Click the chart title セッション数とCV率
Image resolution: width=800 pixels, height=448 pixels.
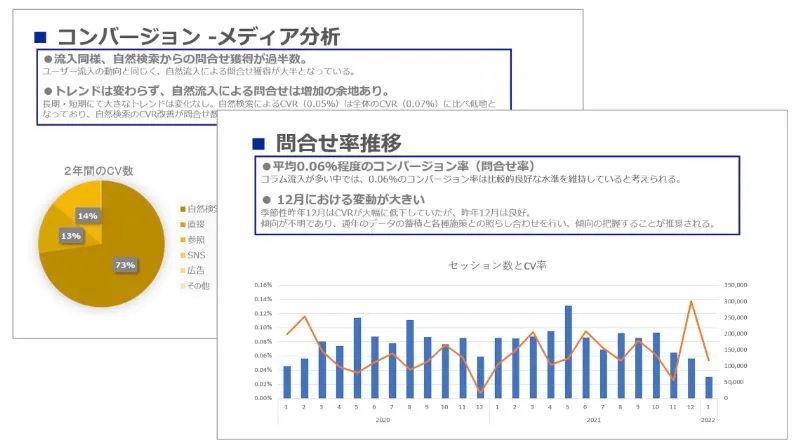tap(497, 265)
